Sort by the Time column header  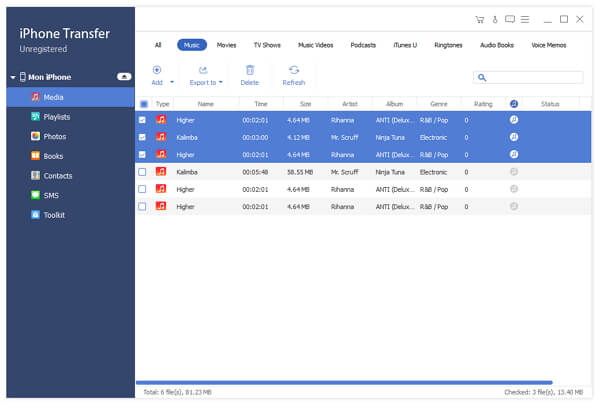[x=261, y=104]
